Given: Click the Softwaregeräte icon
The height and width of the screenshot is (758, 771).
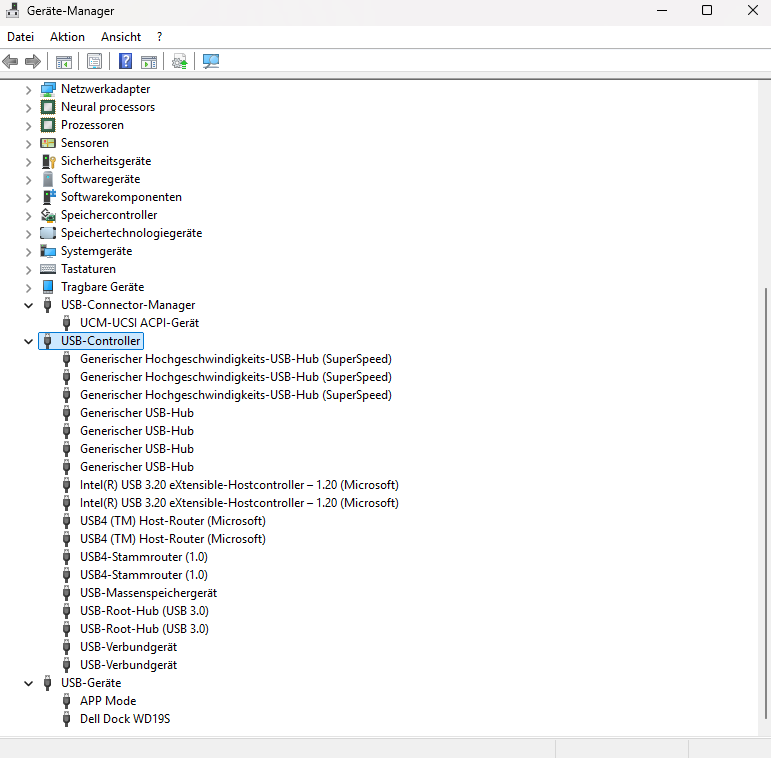Looking at the screenshot, I should click(48, 179).
